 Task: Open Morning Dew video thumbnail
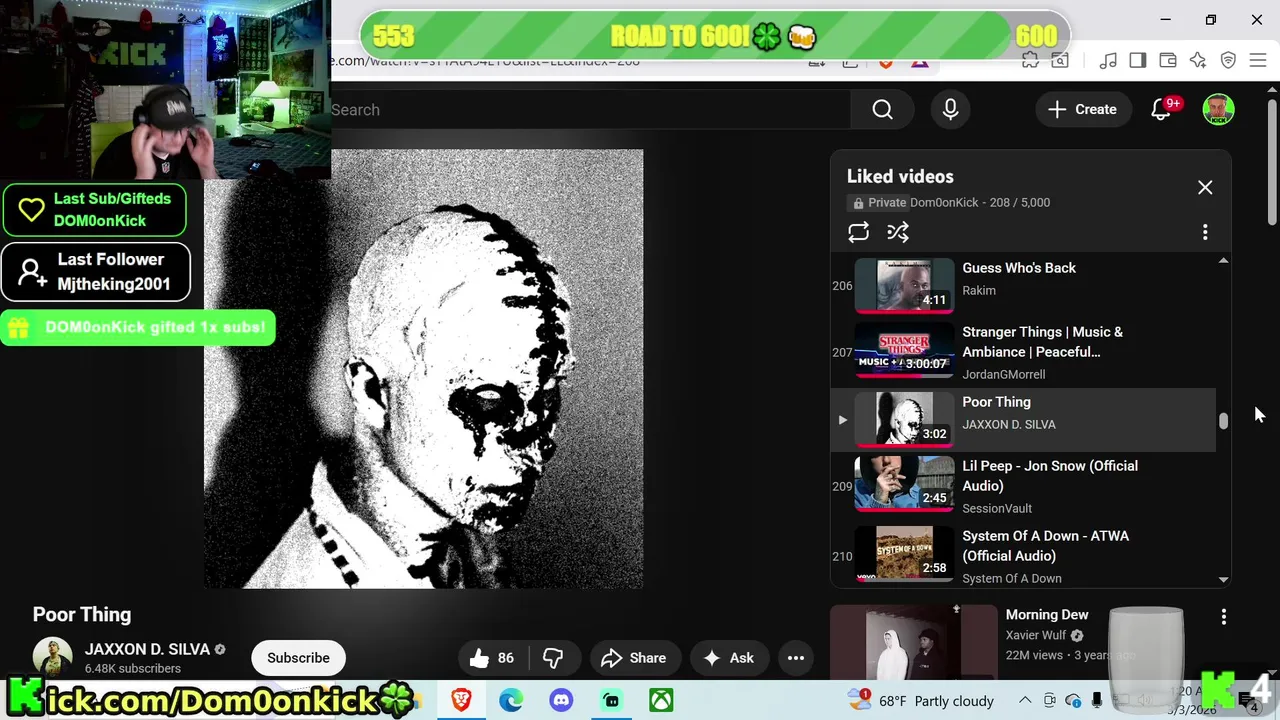[x=913, y=642]
